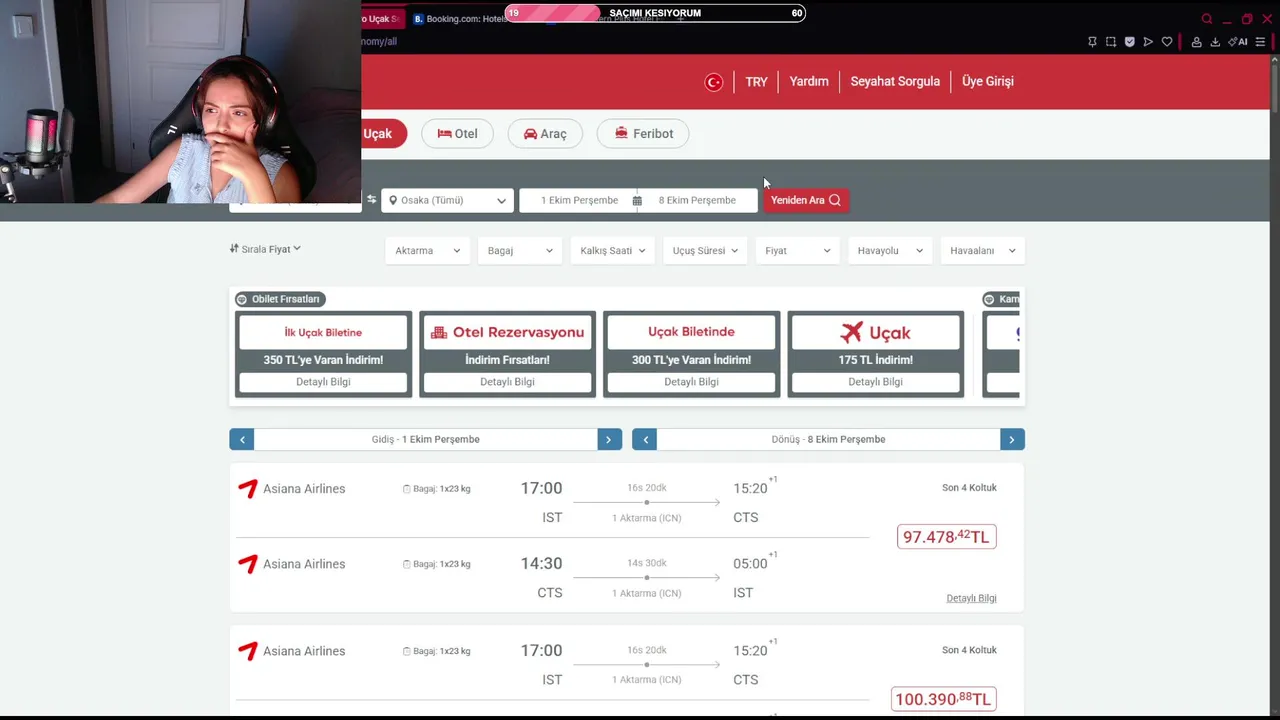Click the SAÇIMI KESİYORUM progress bar

coord(655,13)
